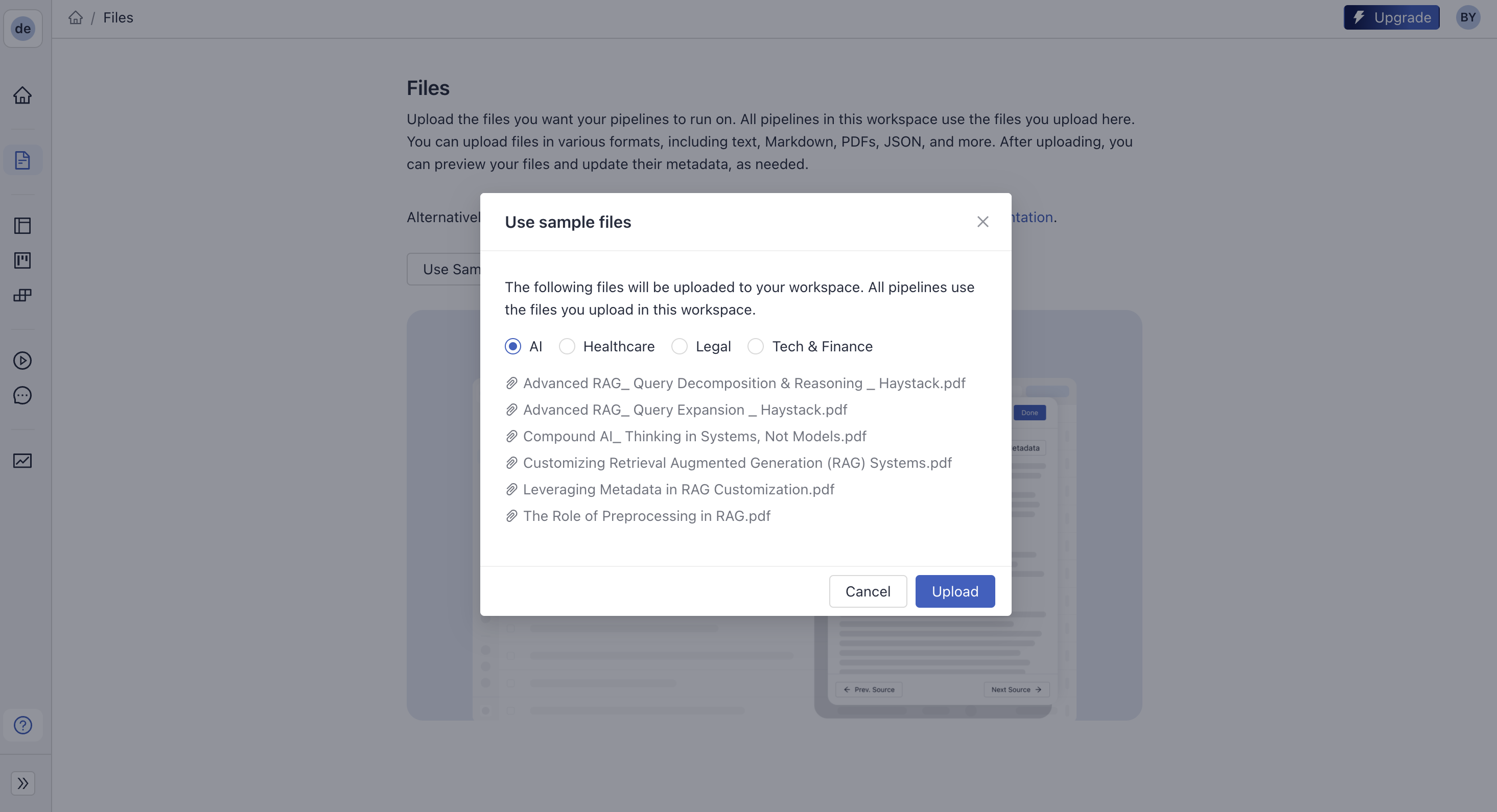Open the Files page icon in sidebar
Viewport: 1497px width, 812px height.
(22, 160)
